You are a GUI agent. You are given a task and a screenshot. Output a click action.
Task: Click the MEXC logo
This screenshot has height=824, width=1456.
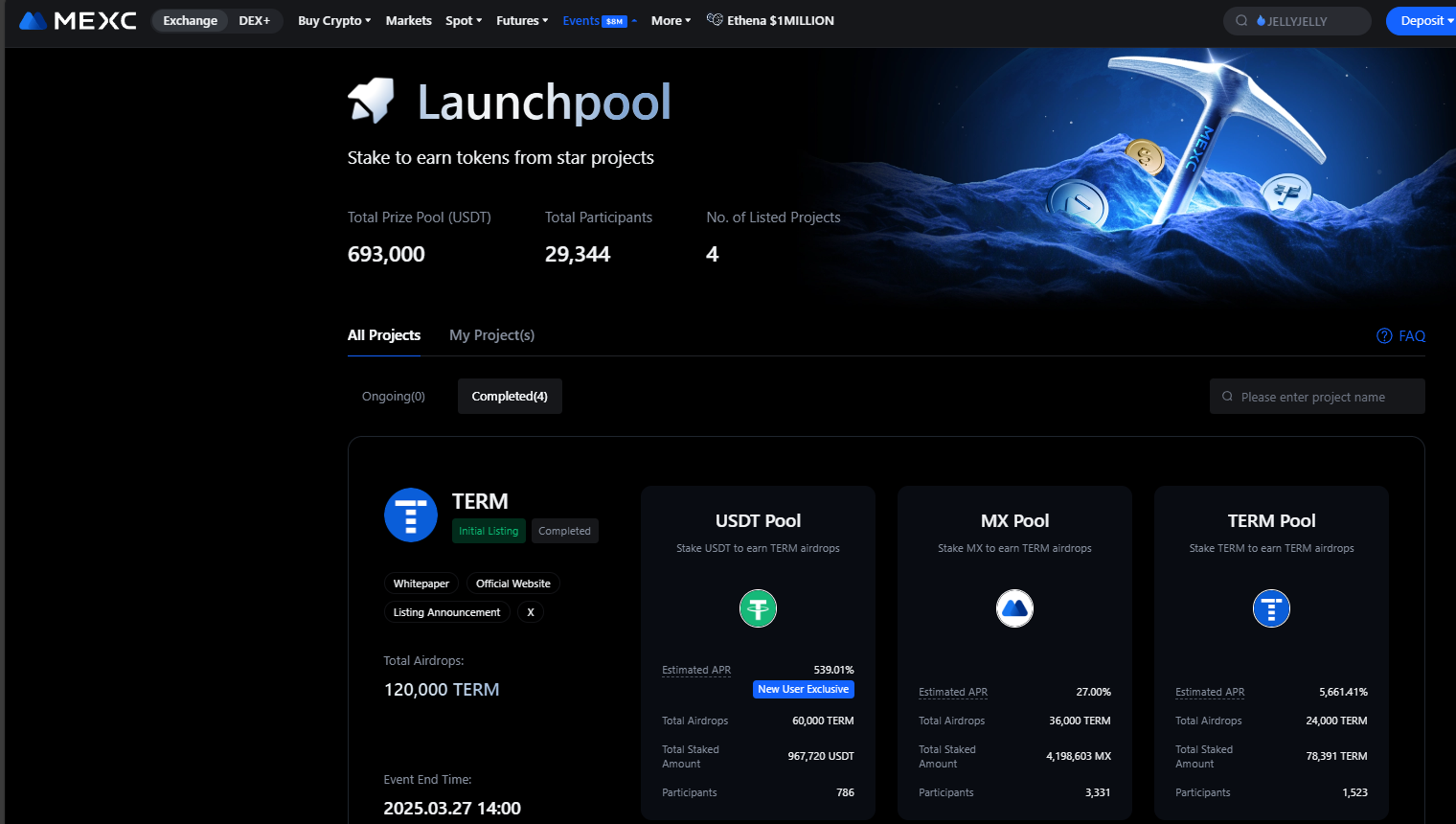tap(78, 21)
